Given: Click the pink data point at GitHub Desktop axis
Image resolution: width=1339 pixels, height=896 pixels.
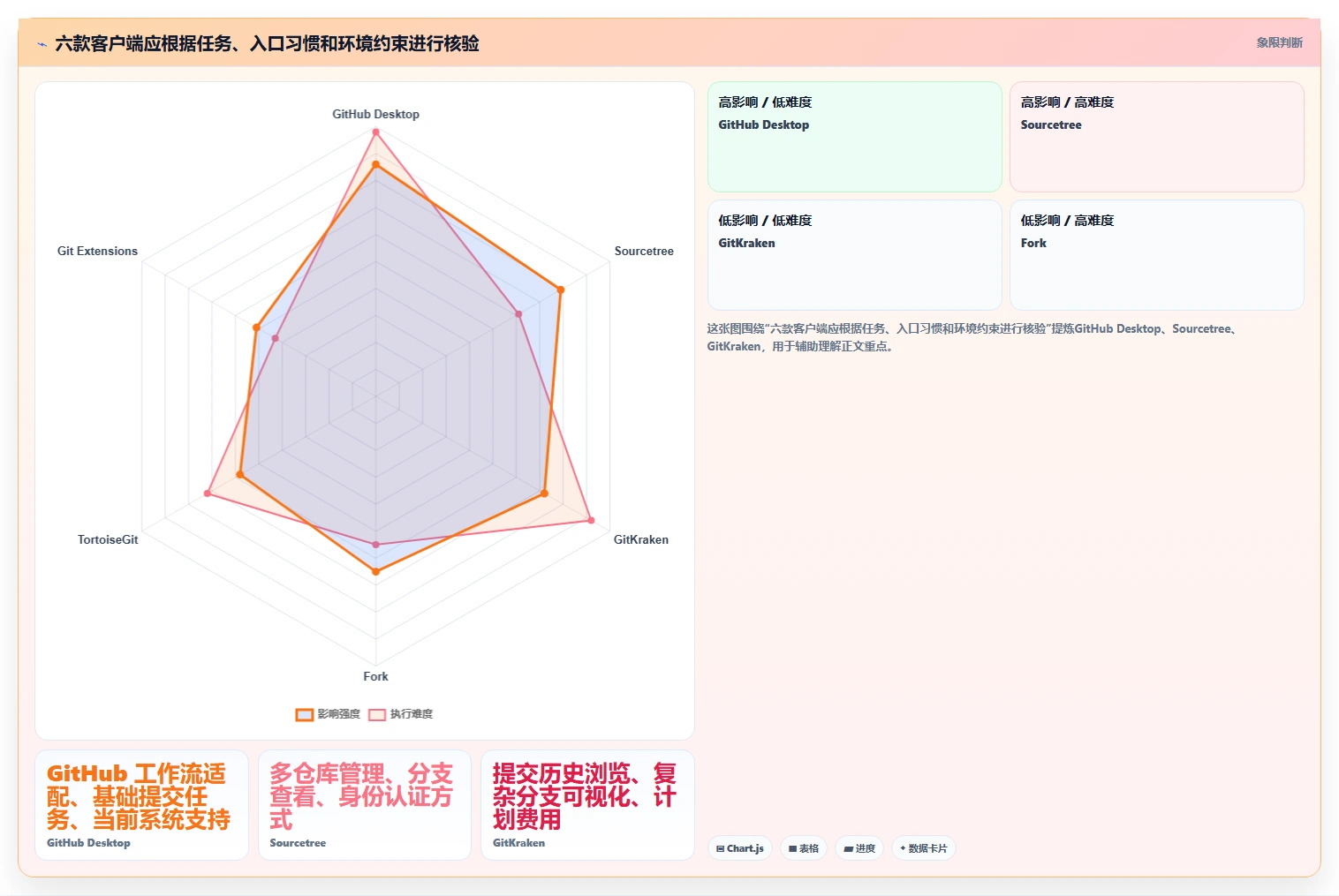Looking at the screenshot, I should [x=375, y=132].
